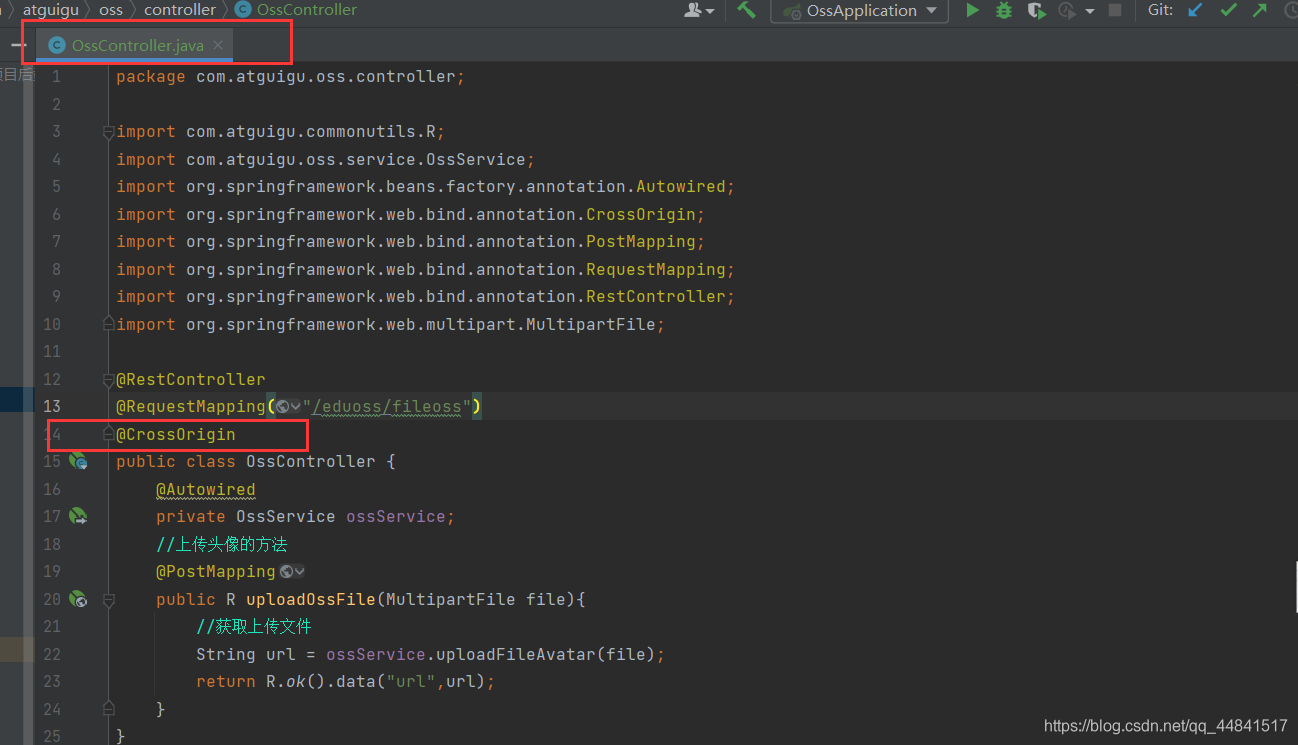This screenshot has width=1298, height=745.
Task: Collapse uploadOssFile method fold marker
Action: click(108, 599)
